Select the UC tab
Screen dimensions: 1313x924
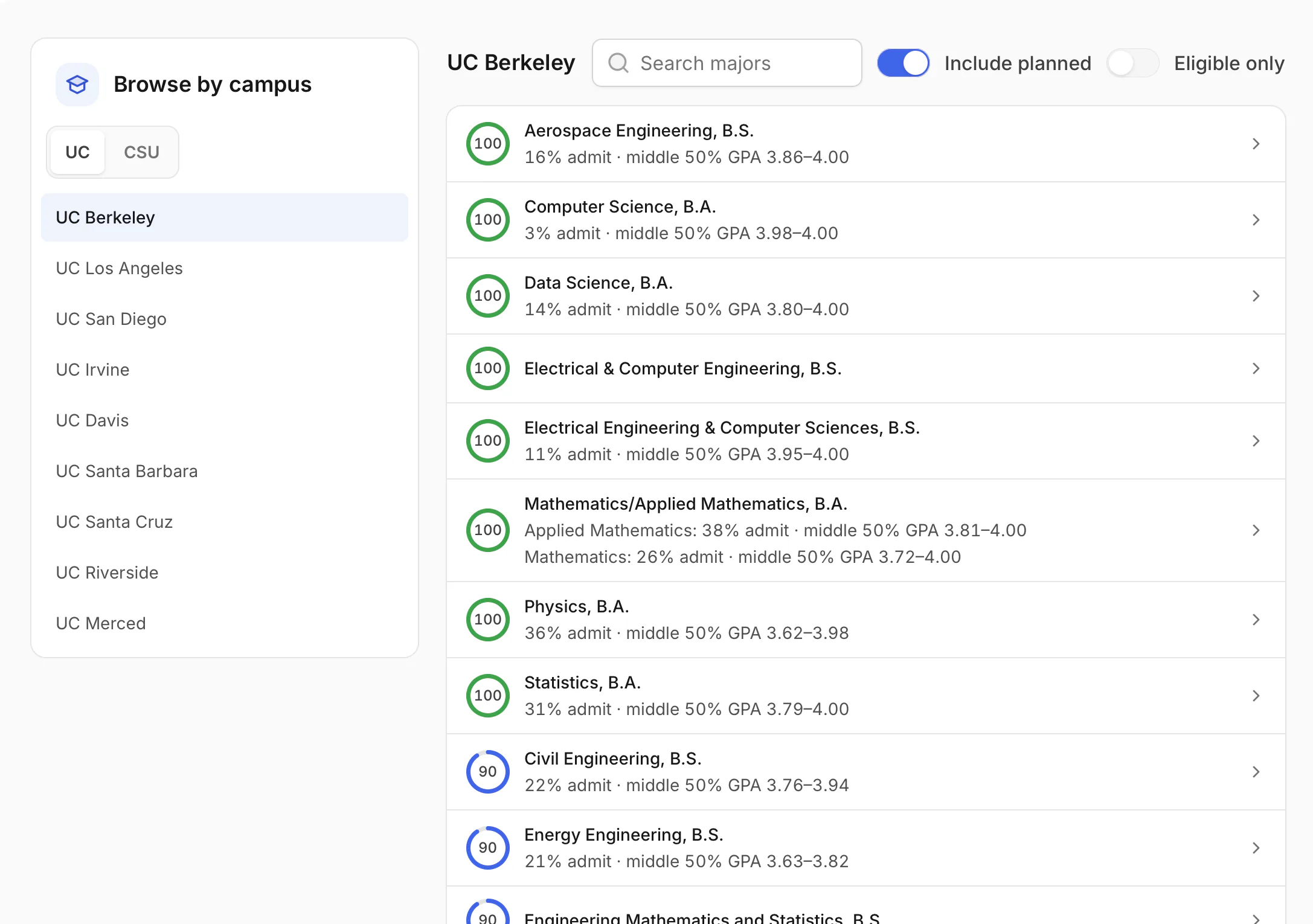[77, 152]
